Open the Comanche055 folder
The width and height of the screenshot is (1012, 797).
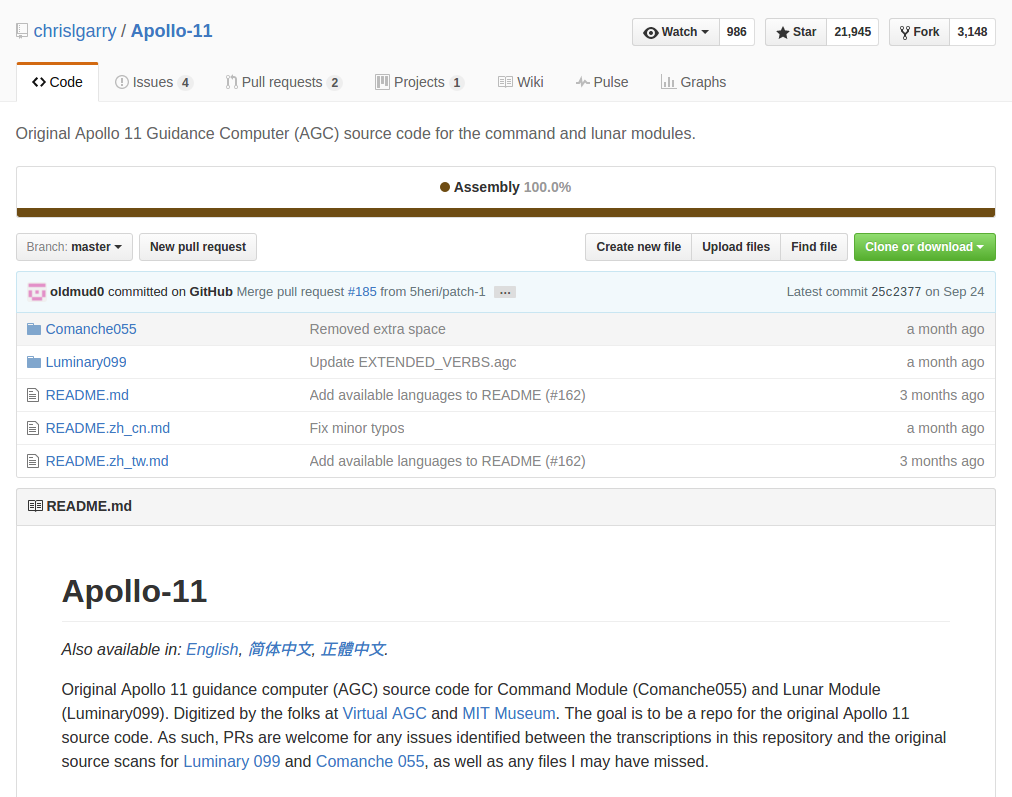pyautogui.click(x=91, y=329)
